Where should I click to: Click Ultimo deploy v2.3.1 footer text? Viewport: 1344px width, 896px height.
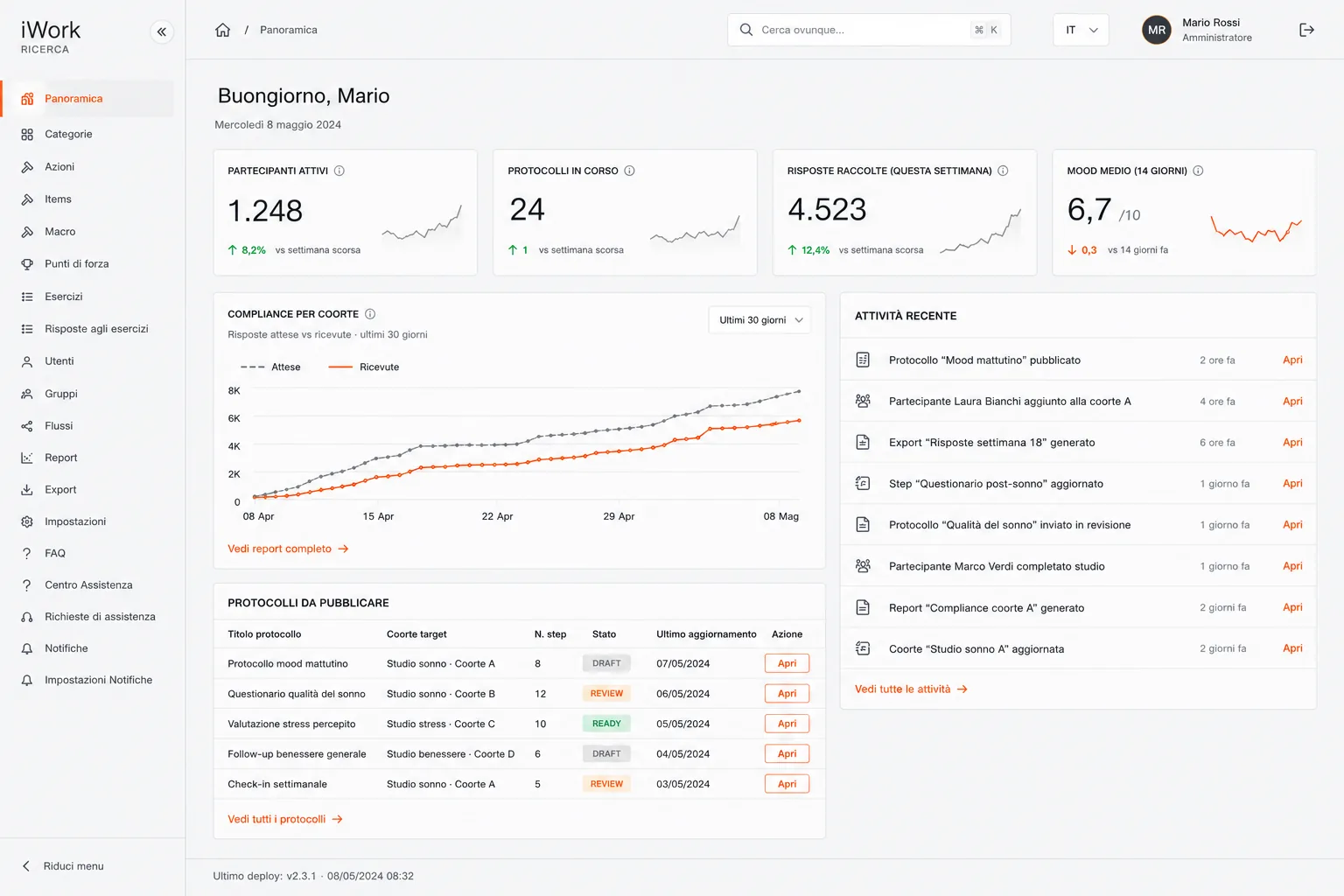pyautogui.click(x=313, y=876)
